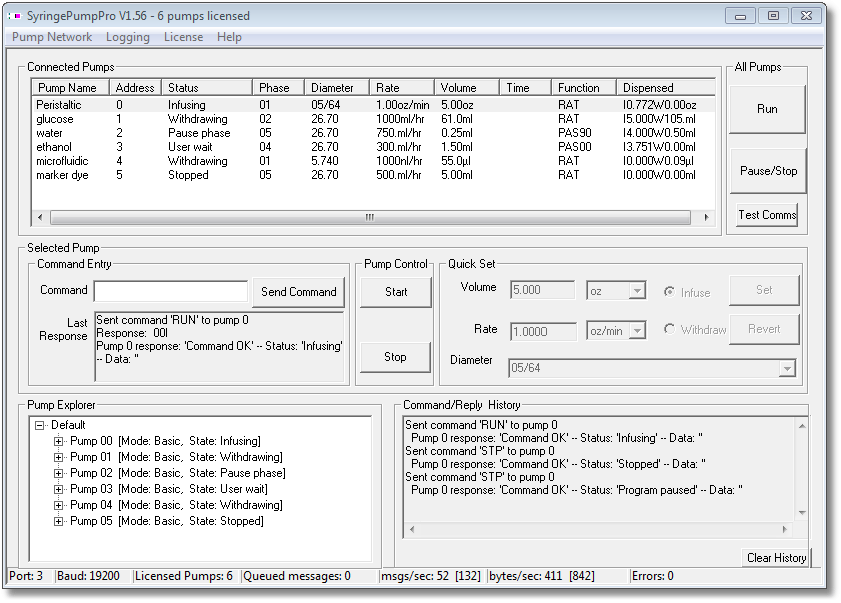Click the Licensed Pumps: 6 status entry

click(183, 576)
